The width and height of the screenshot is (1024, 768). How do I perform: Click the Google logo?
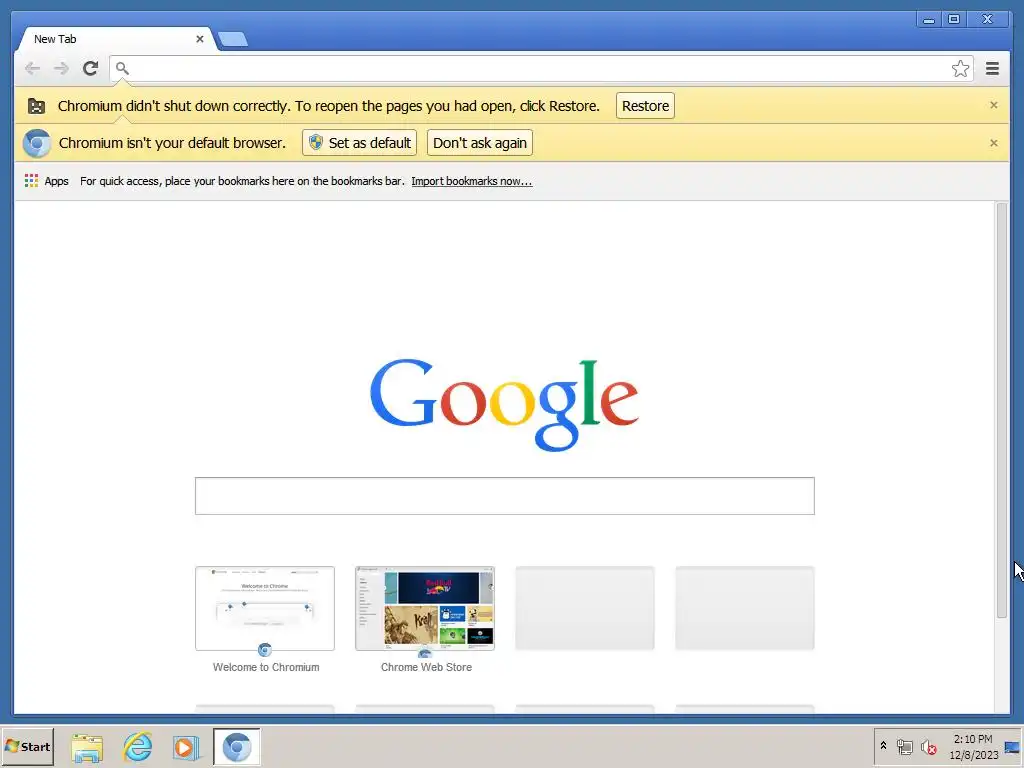[504, 405]
